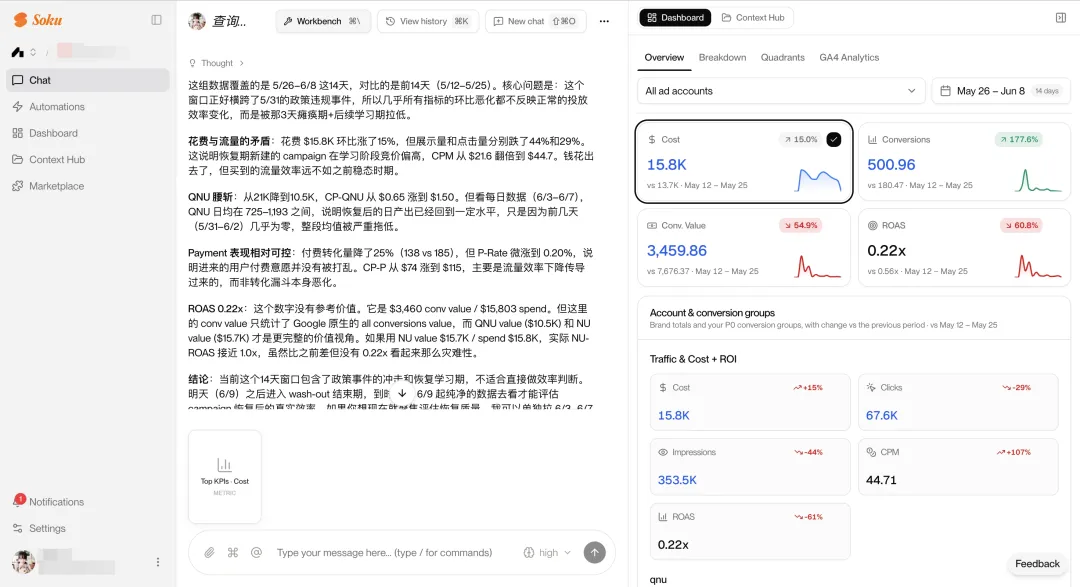Send the message with the arrow button
This screenshot has width=1080, height=587.
(594, 553)
